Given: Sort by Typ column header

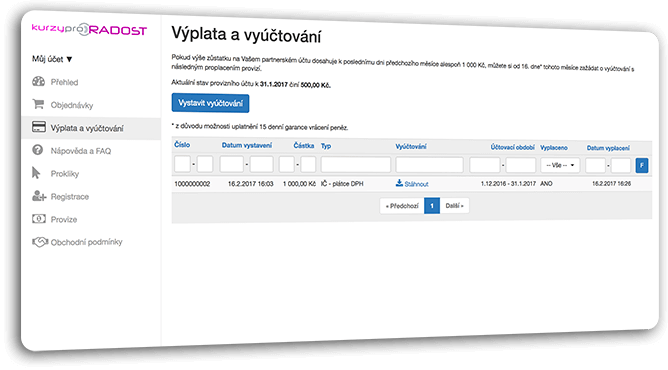Looking at the screenshot, I should click(x=326, y=146).
